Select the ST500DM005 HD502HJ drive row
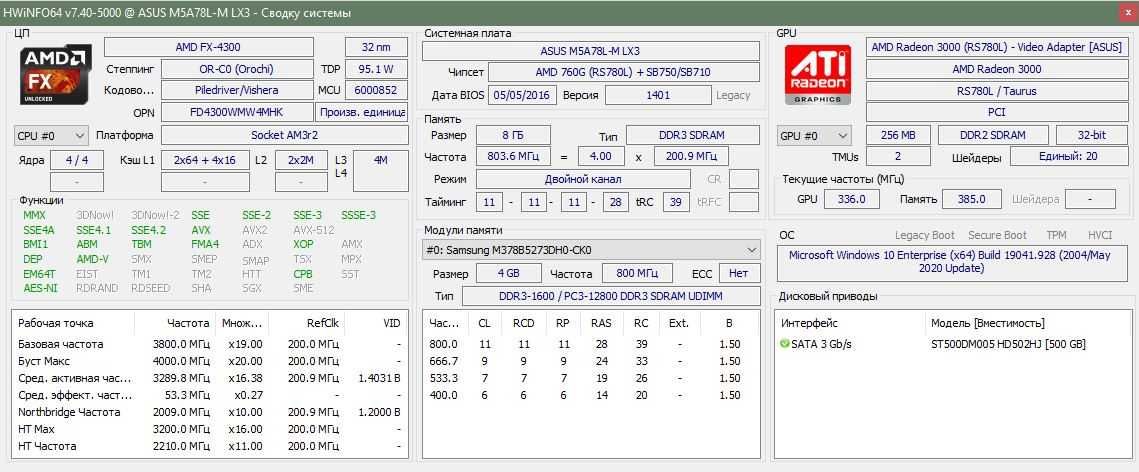 click(x=952, y=344)
